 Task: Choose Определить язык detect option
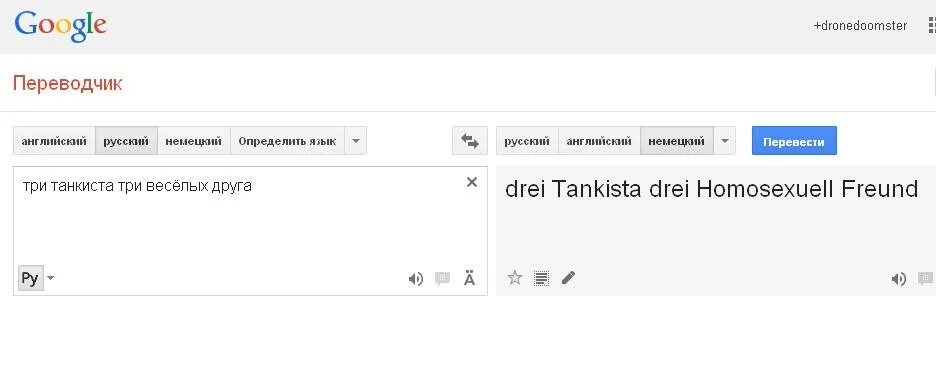pos(287,141)
